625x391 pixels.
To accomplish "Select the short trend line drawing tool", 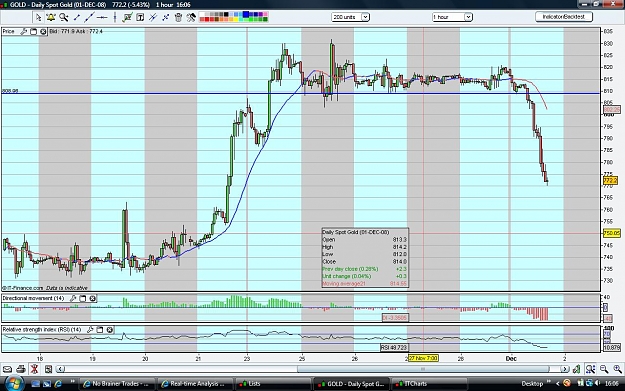I will click(x=77, y=17).
